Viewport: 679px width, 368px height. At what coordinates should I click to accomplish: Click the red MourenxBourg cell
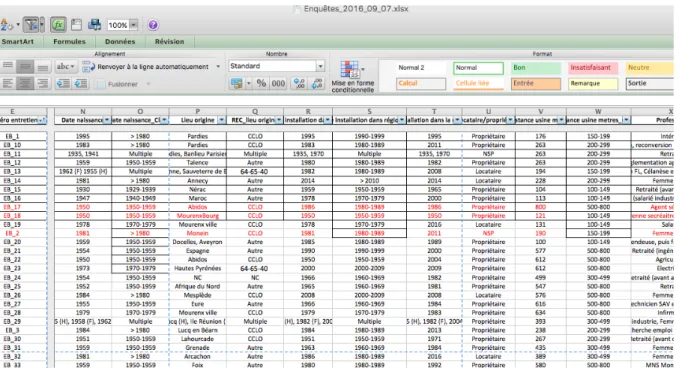pos(197,216)
